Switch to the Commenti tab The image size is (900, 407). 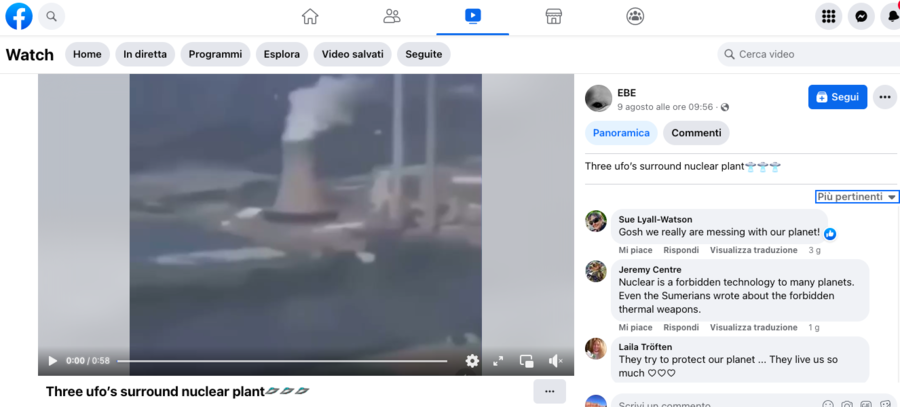coord(696,133)
